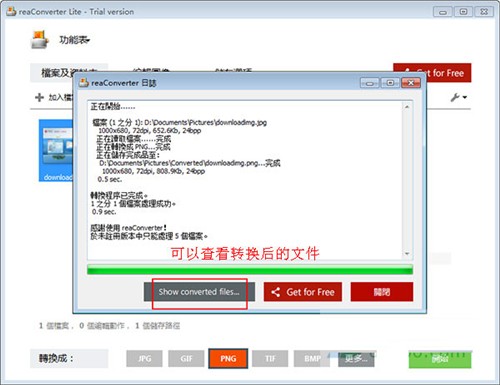This screenshot has width=500, height=385.
Task: Click the green conversion progress bar
Action: pos(250,270)
